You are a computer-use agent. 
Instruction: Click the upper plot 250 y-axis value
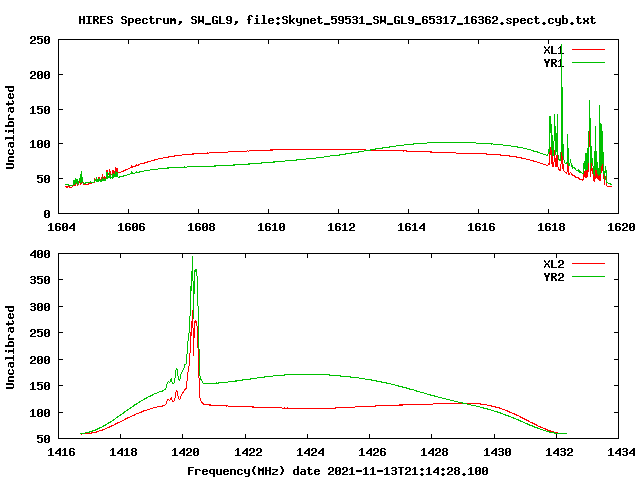[x=40, y=40]
